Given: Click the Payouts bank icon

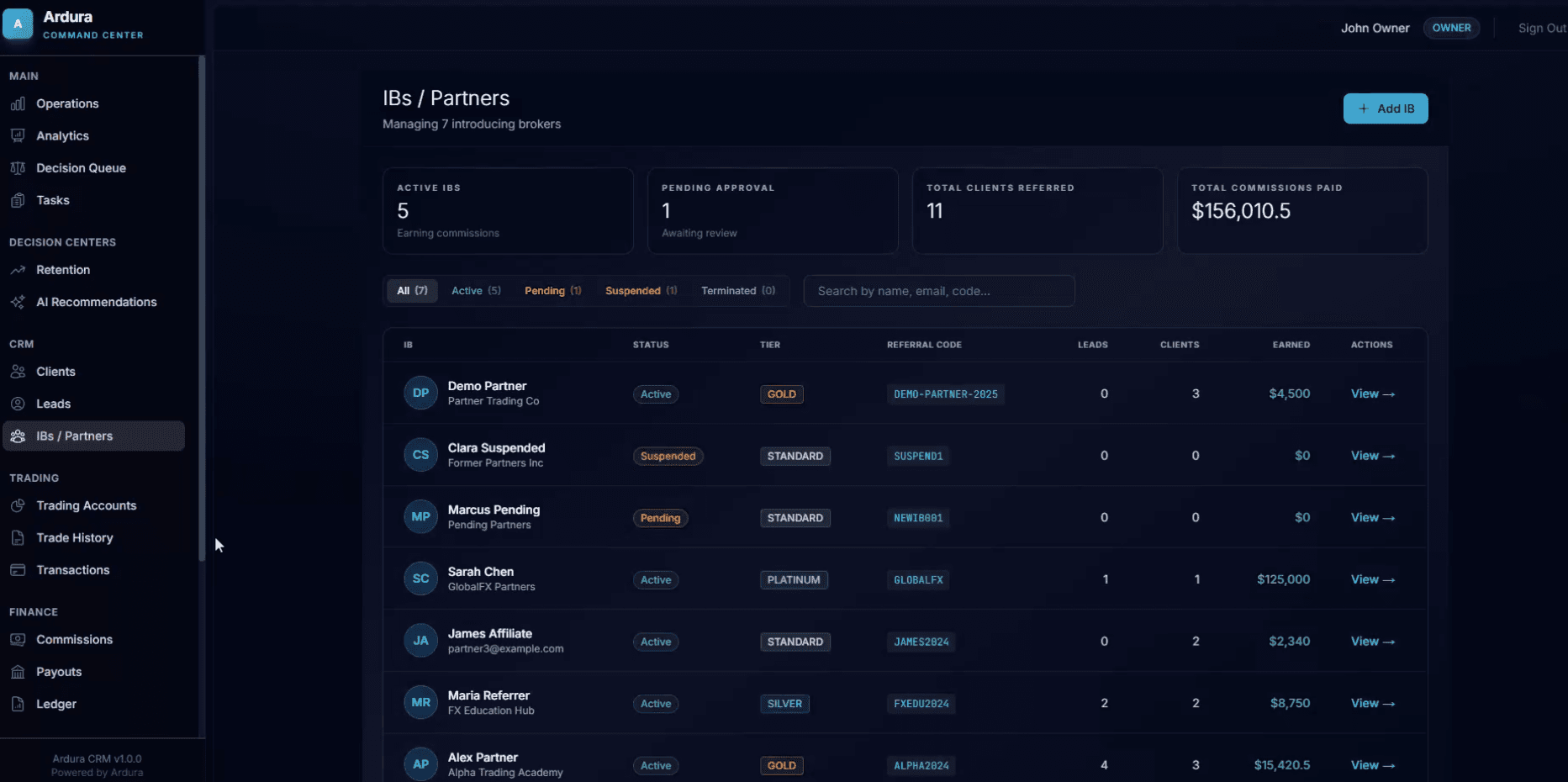Looking at the screenshot, I should point(18,672).
